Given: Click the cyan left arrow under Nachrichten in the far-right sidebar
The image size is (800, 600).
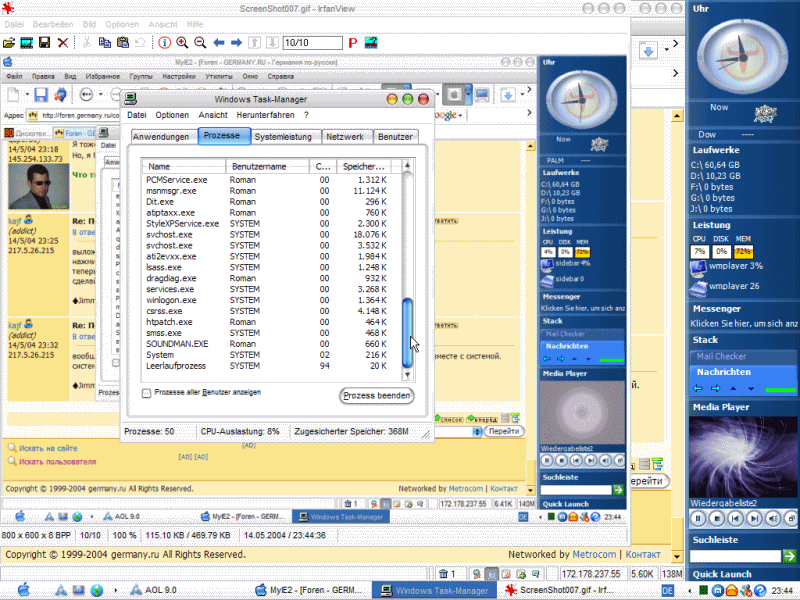Looking at the screenshot, I should click(x=698, y=389).
